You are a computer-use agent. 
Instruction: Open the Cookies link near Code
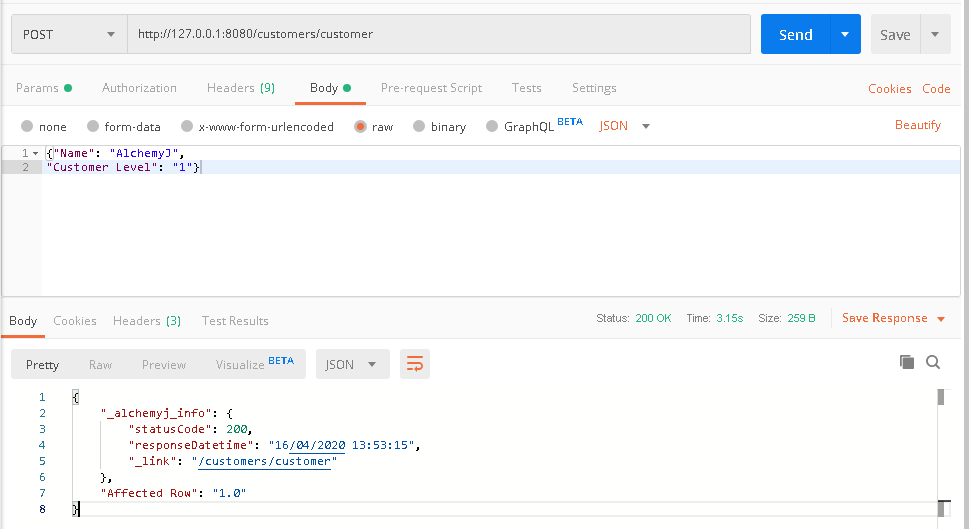click(x=889, y=89)
